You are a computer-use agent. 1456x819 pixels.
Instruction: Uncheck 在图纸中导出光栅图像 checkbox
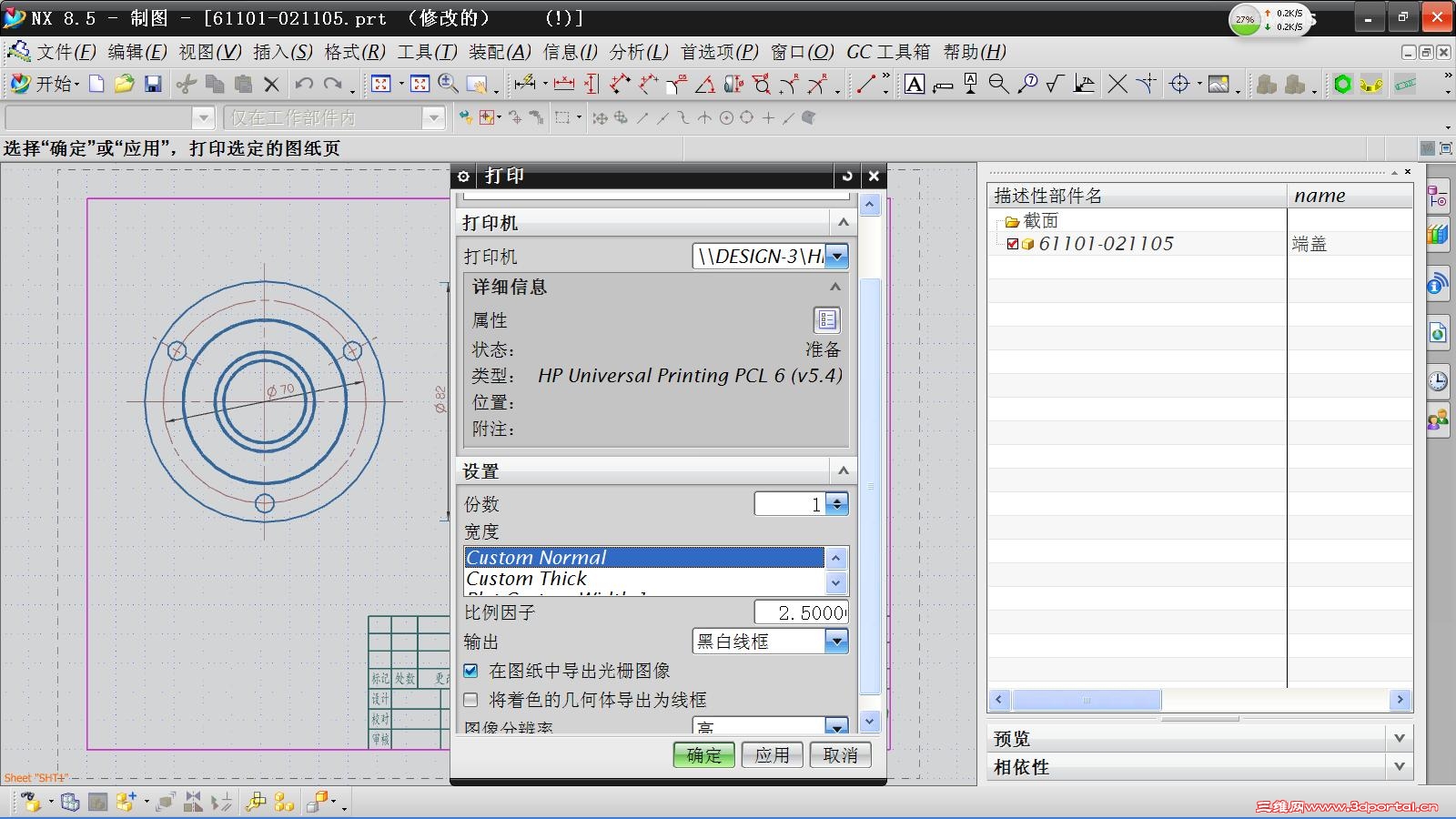[x=470, y=671]
